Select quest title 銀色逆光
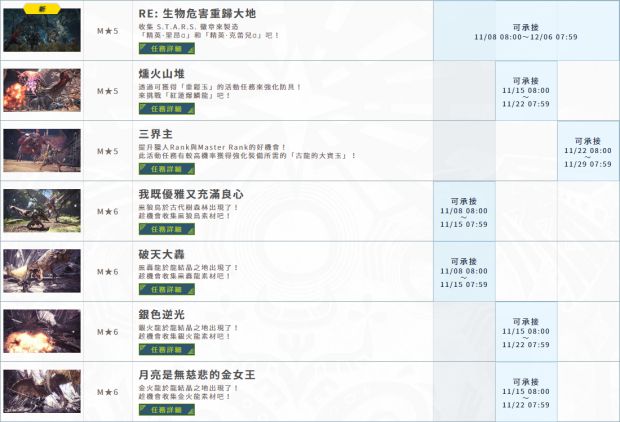The width and height of the screenshot is (620, 422). (161, 314)
